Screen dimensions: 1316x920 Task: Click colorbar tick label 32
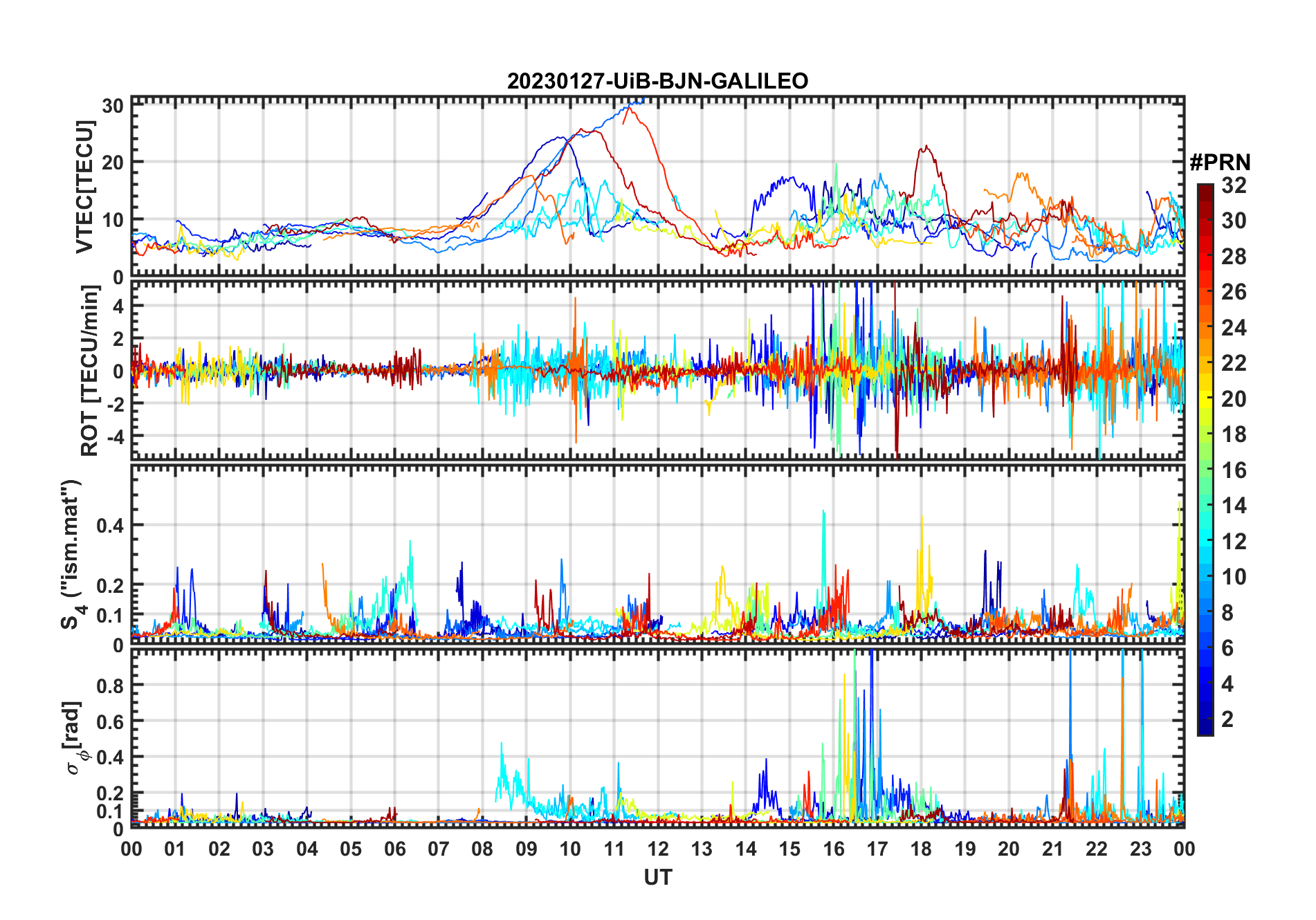coord(1234,185)
